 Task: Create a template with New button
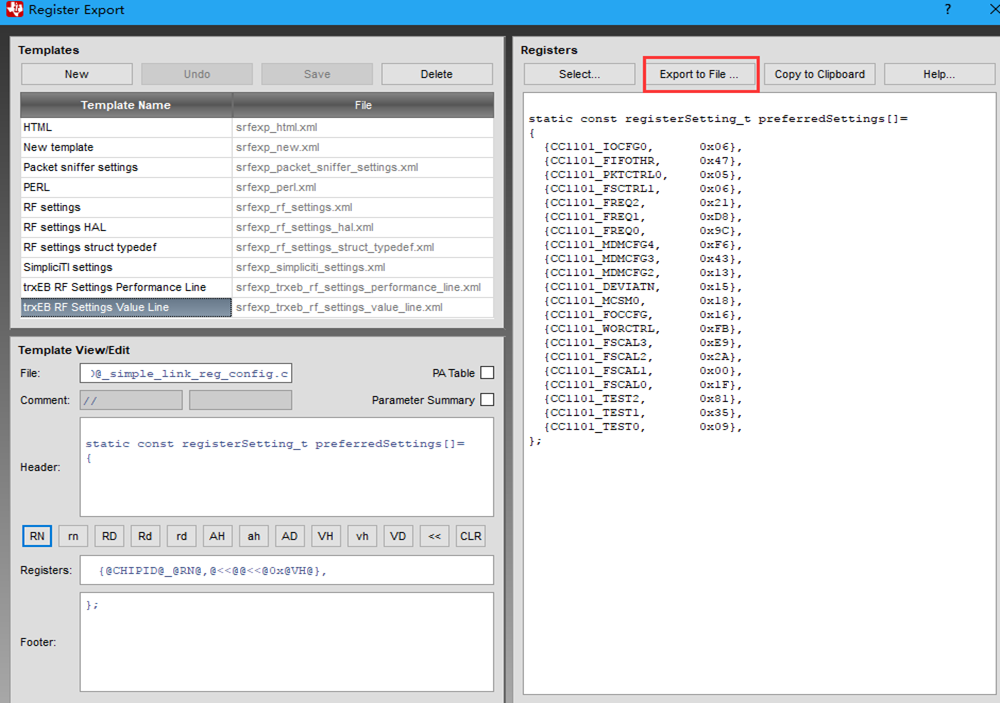[77, 74]
